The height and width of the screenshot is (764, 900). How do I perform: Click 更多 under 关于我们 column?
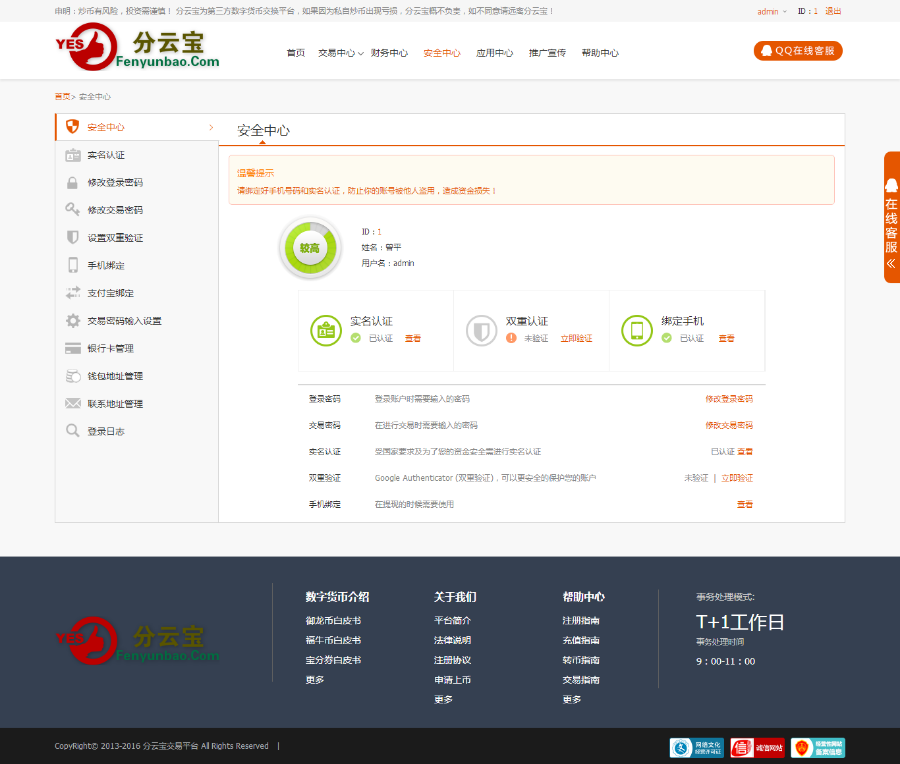coord(443,699)
